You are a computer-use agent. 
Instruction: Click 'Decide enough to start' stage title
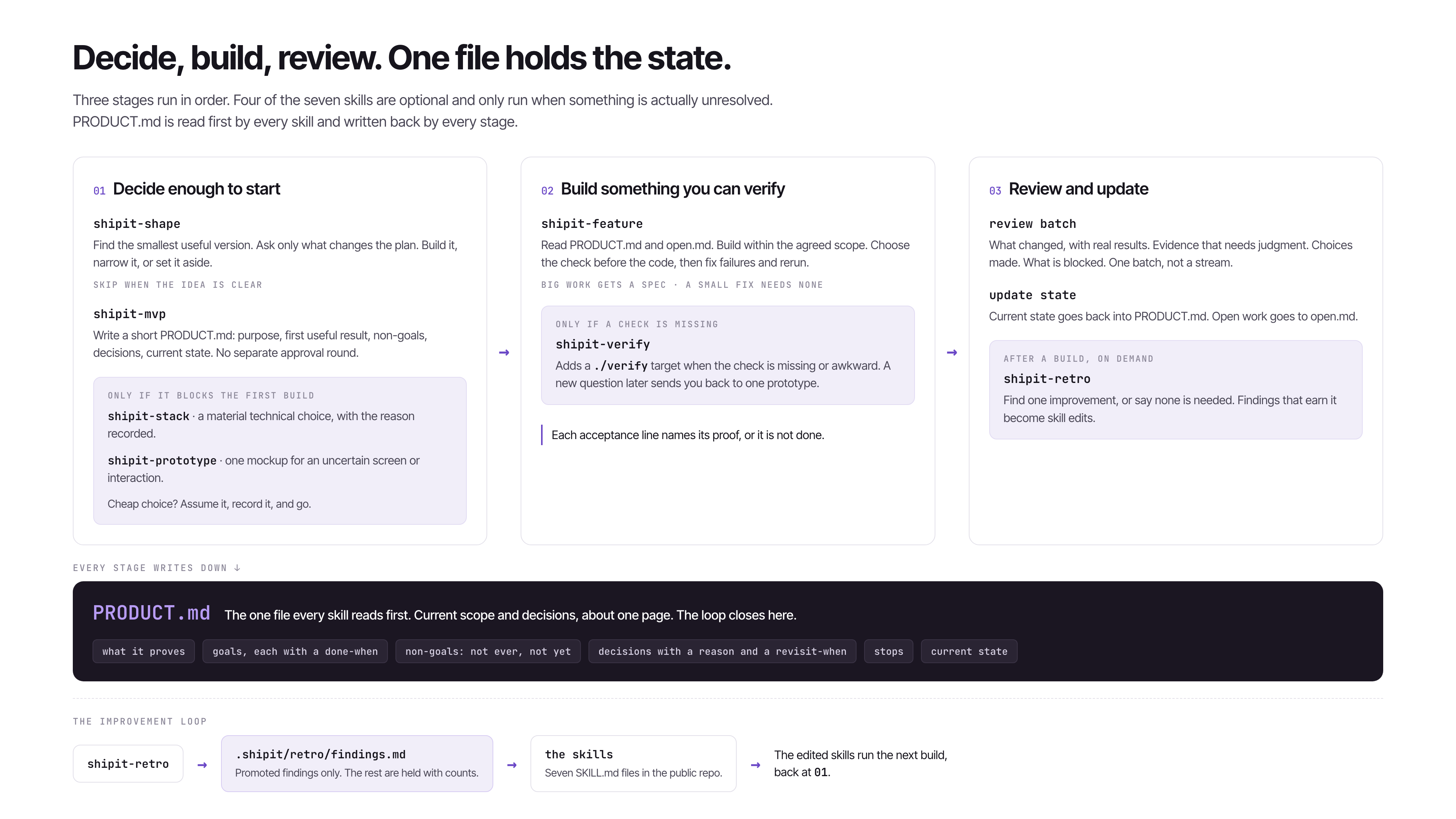click(x=196, y=189)
